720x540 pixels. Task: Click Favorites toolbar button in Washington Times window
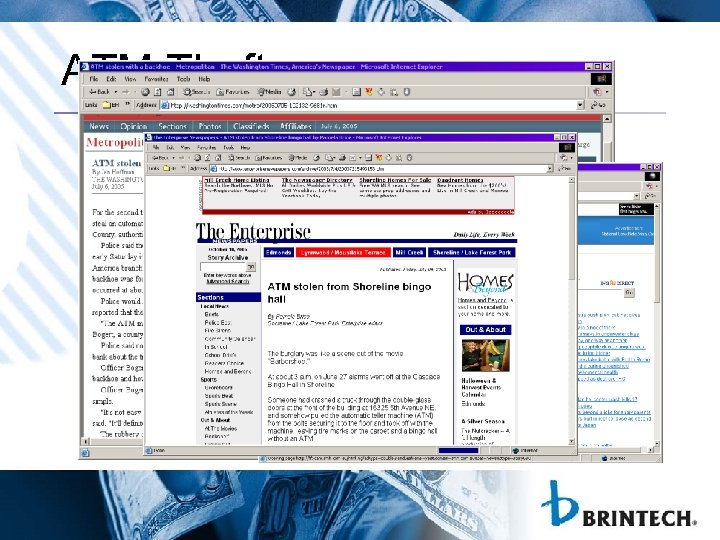point(233,92)
